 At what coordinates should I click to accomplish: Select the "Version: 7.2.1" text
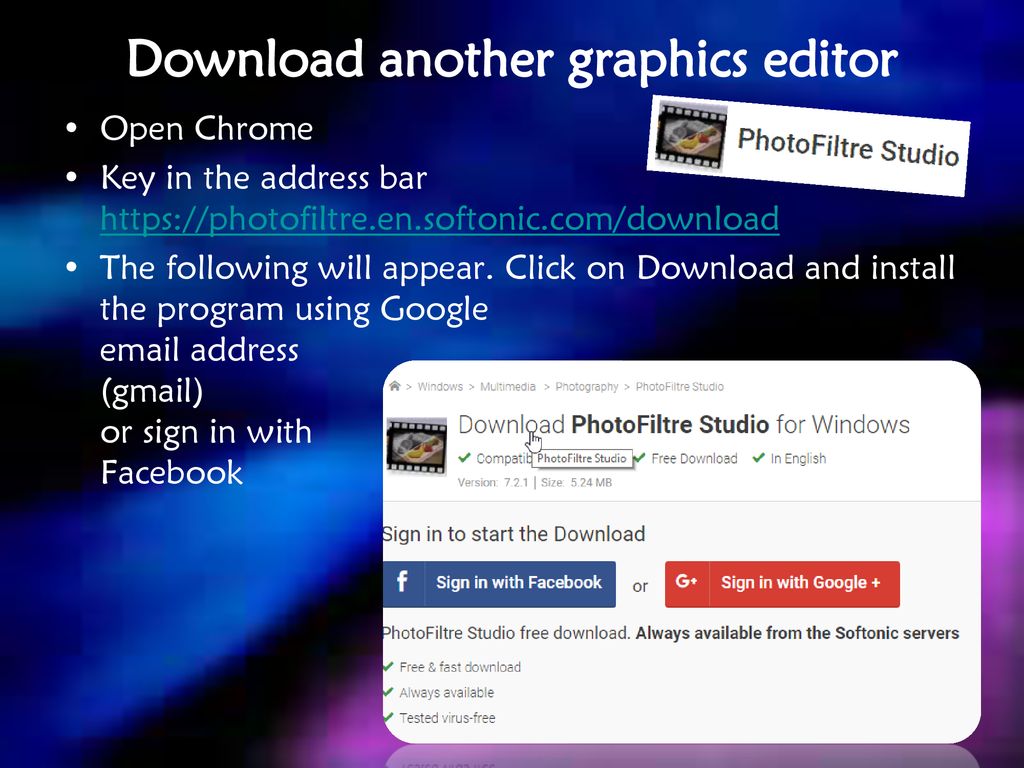tap(493, 483)
